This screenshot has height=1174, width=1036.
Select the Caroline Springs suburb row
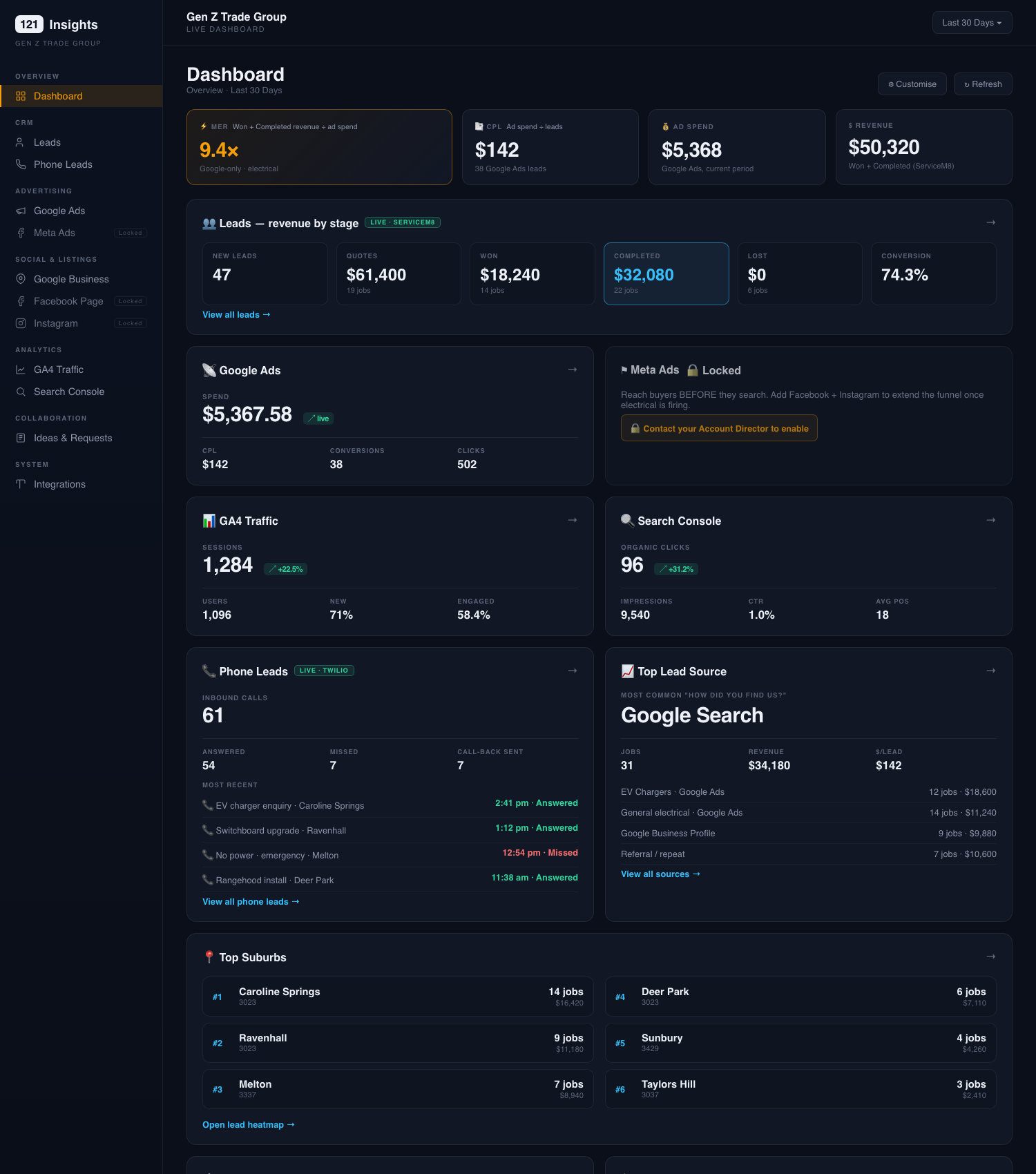point(398,997)
